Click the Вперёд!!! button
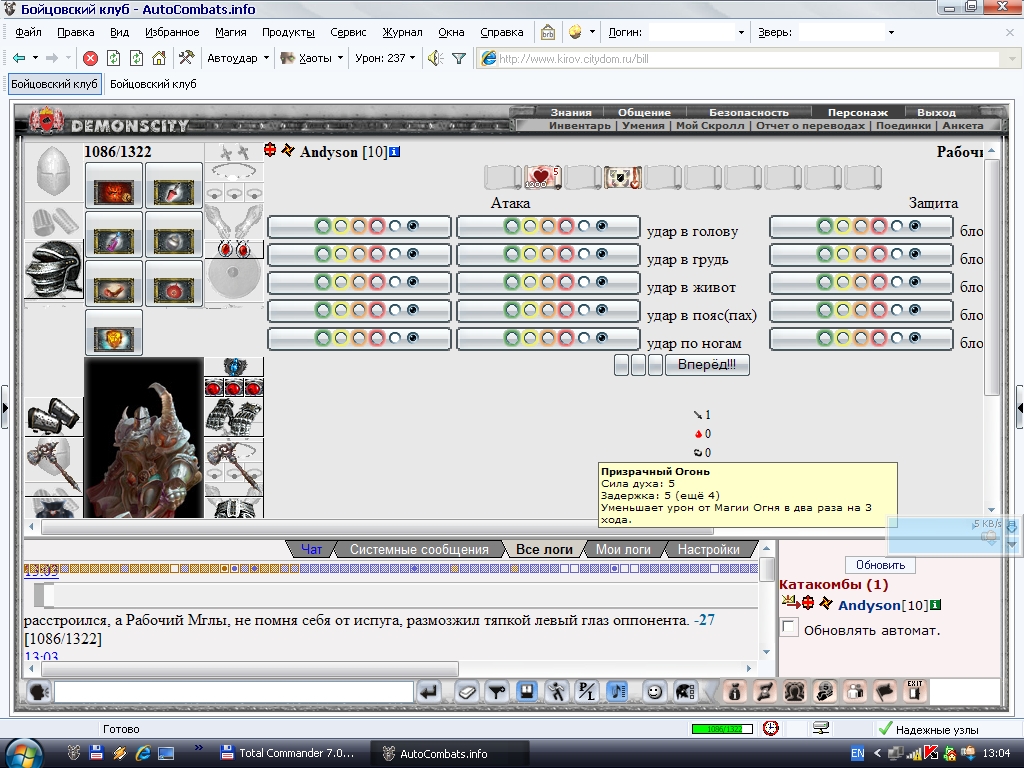The width and height of the screenshot is (1024, 768). point(707,364)
